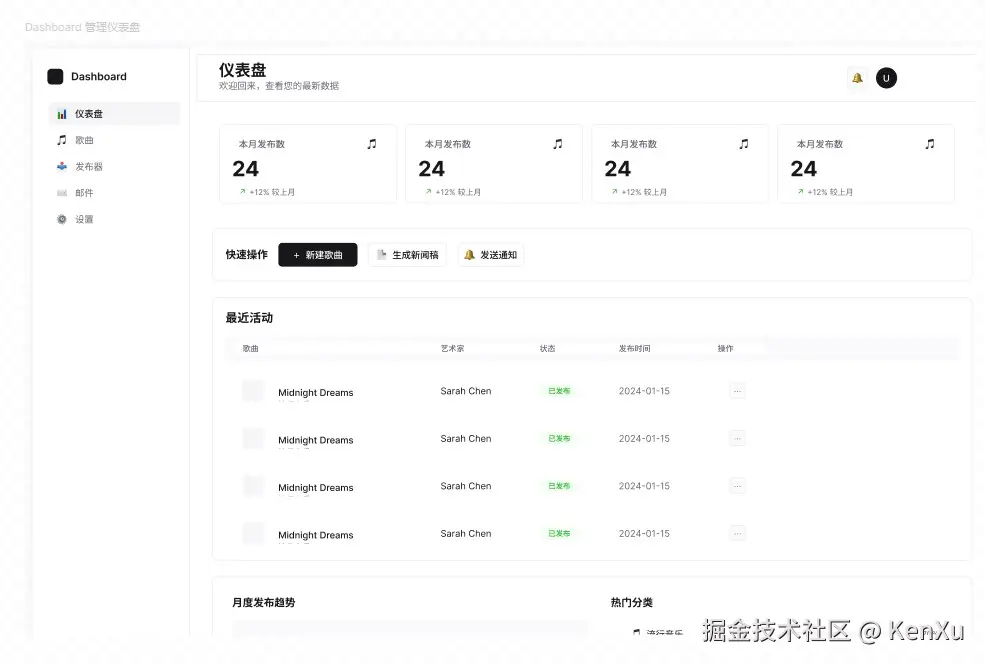985x664 pixels.
Task: Click the 歌曲 column header
Action: click(x=251, y=348)
